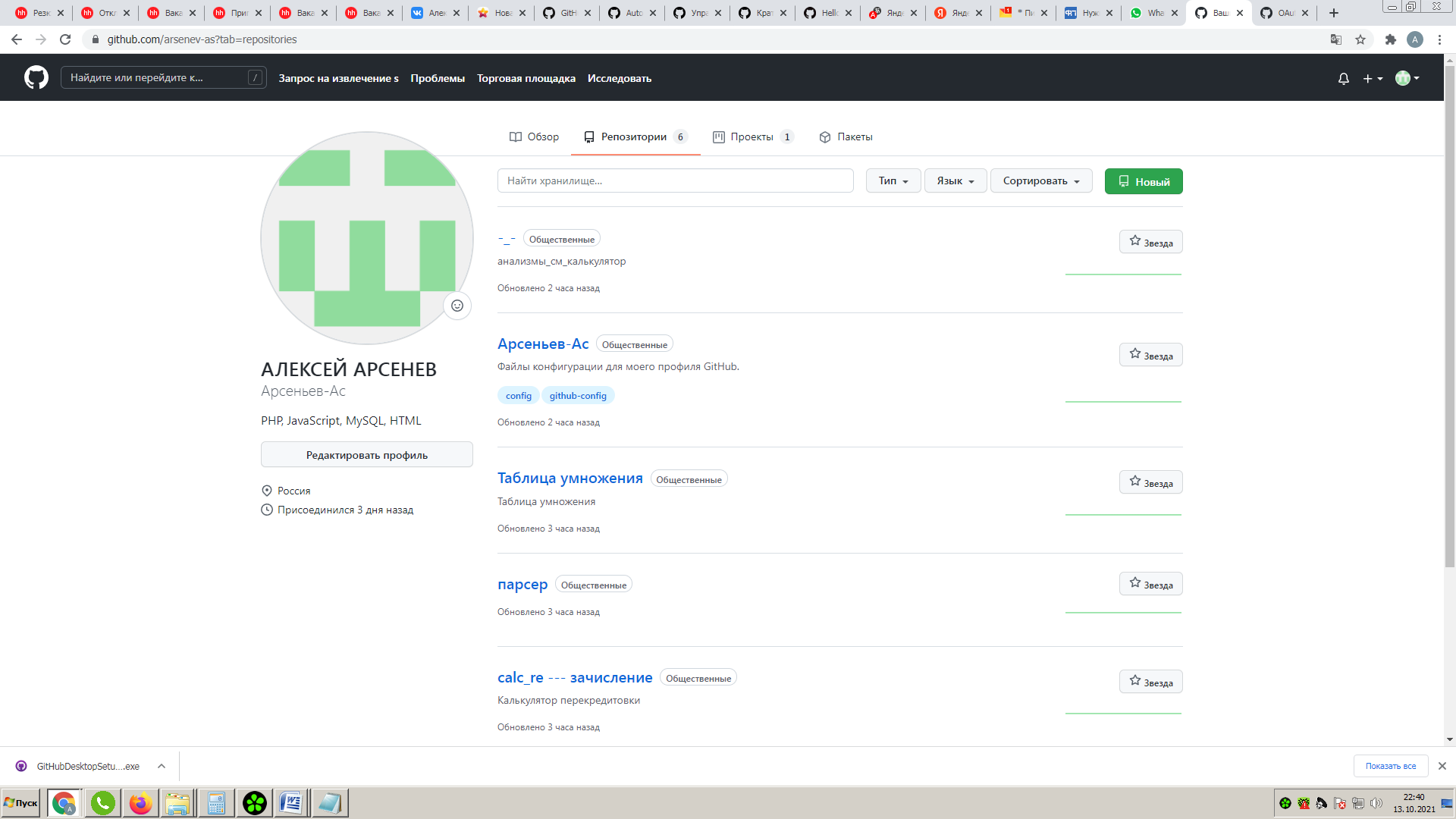Star the -_- repository

1150,242
